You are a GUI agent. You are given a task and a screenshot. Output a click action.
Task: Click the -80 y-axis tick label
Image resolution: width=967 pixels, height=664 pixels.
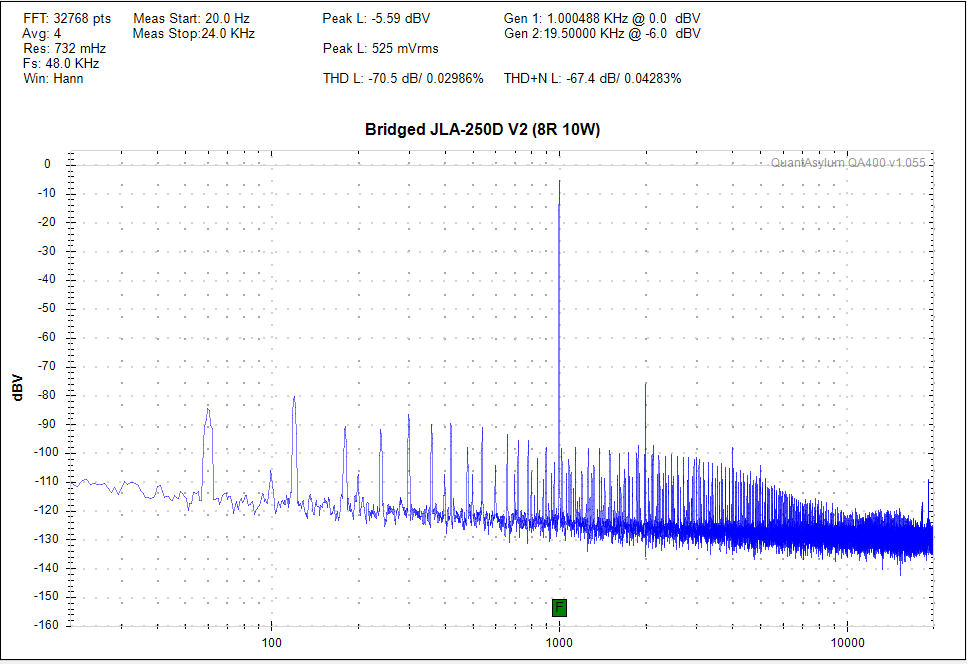[47, 395]
